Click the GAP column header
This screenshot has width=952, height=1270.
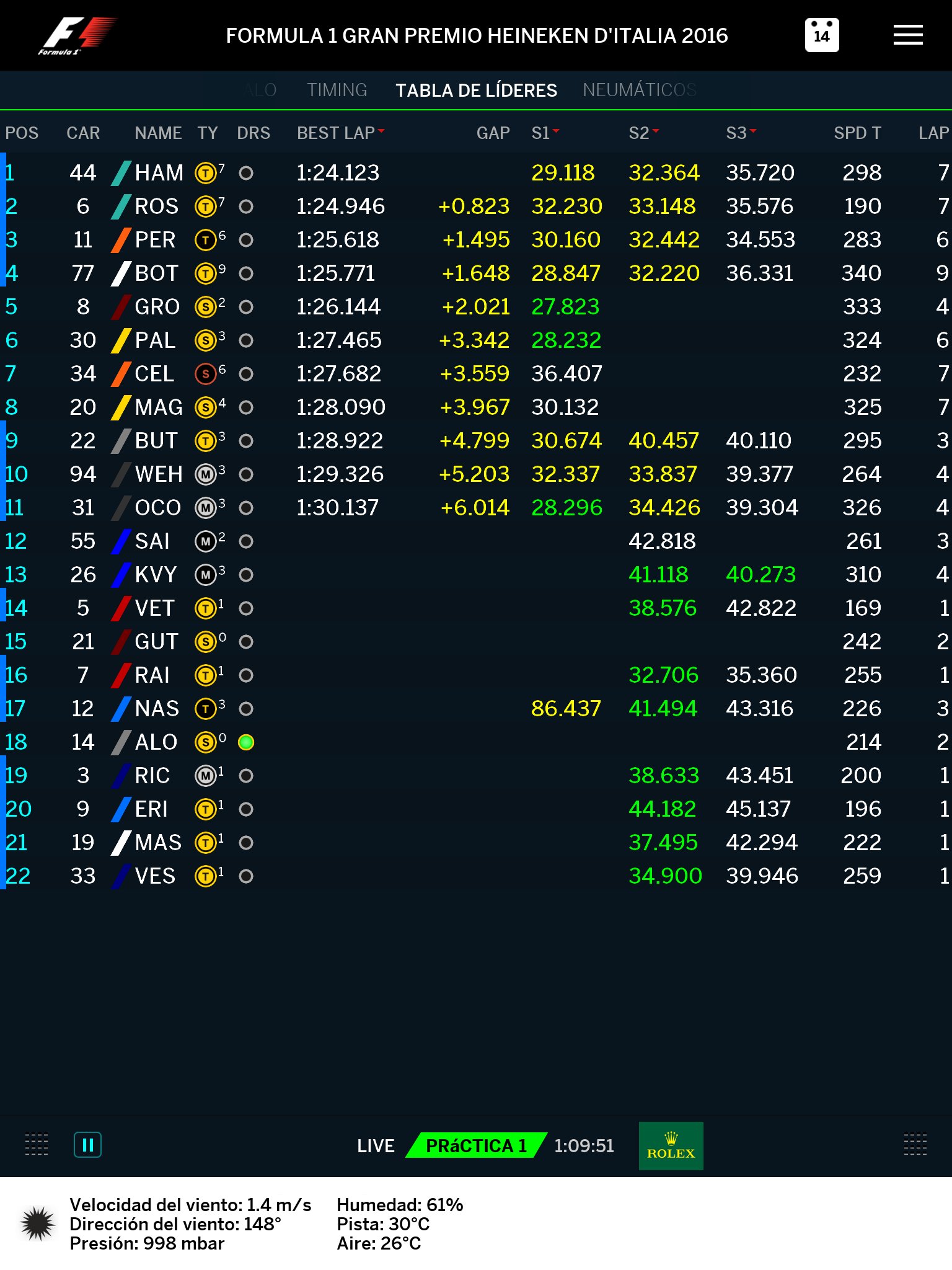tap(493, 133)
